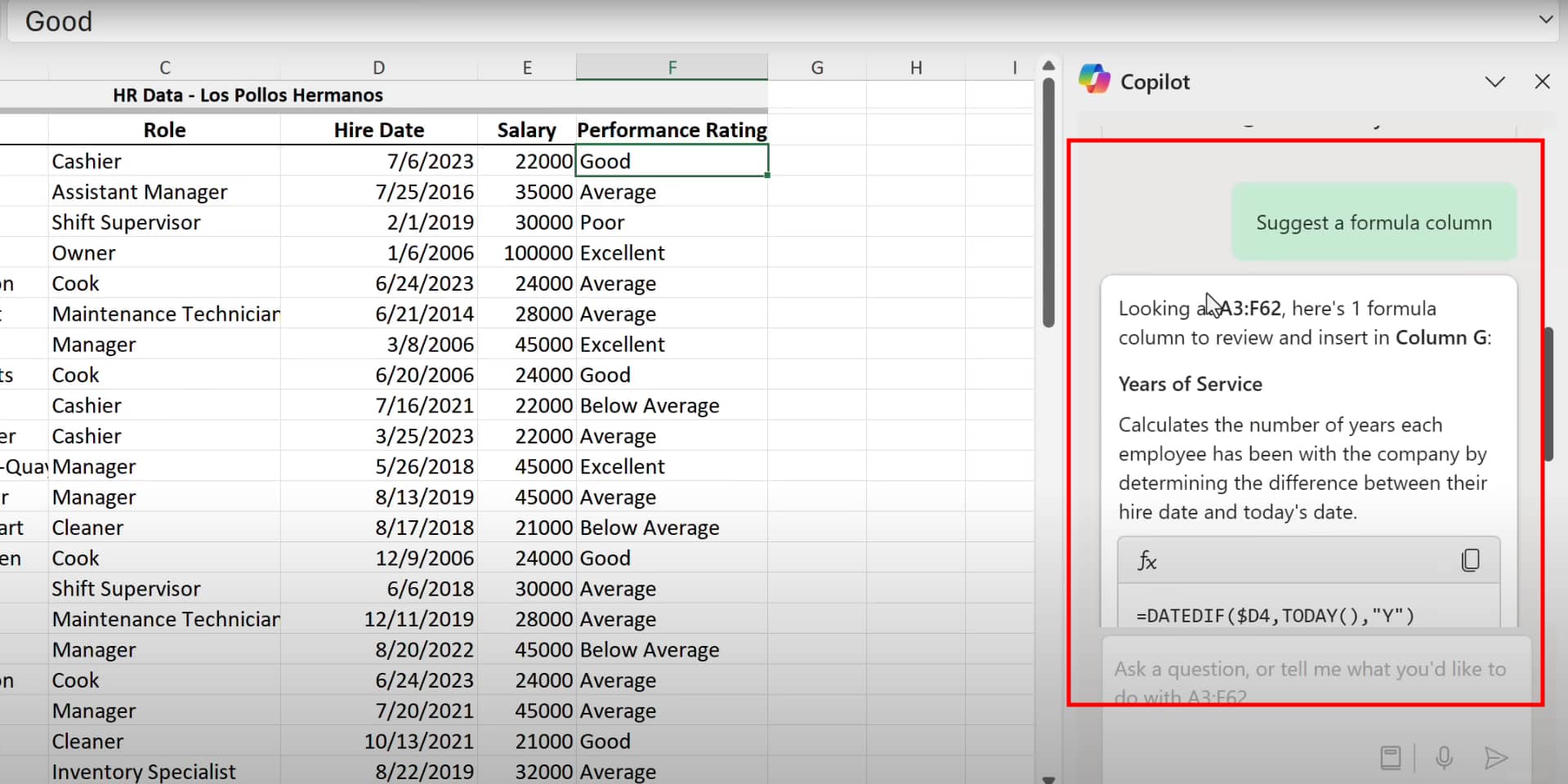Screen dimensions: 1568x784
Task: Click the Years of Service heading
Action: [1190, 384]
